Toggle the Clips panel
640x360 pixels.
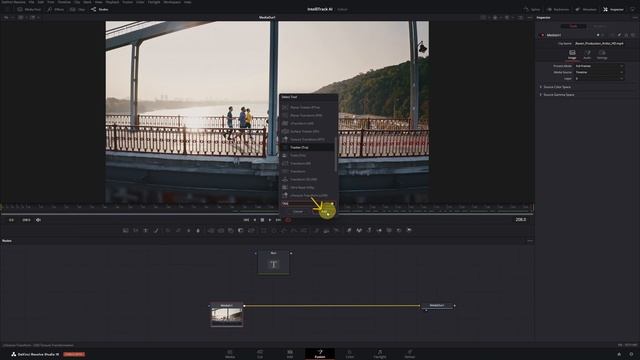(x=78, y=9)
